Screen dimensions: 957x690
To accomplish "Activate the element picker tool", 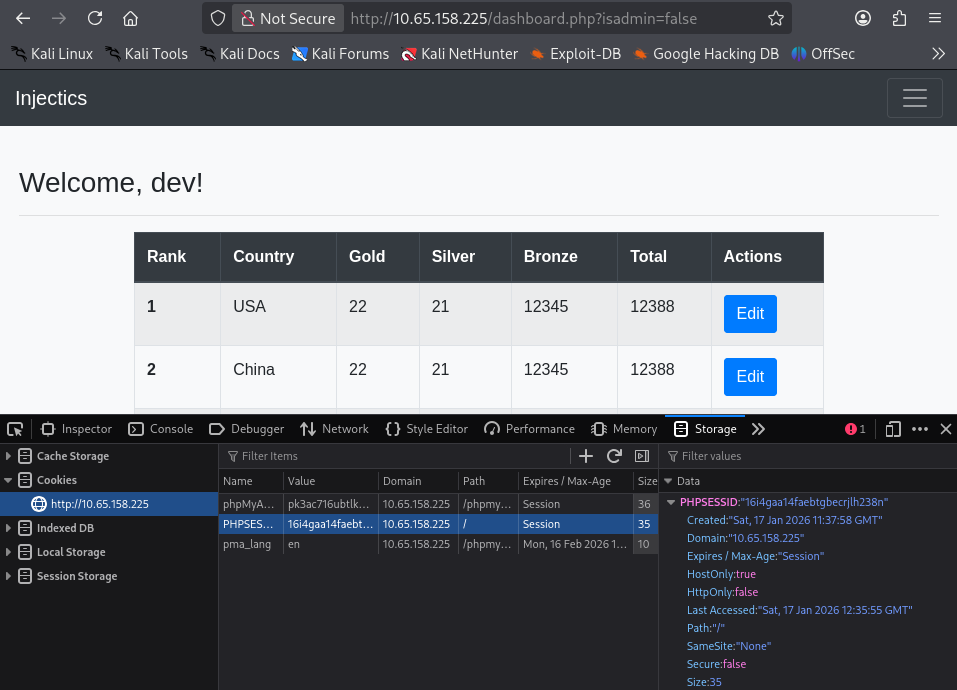I will (x=15, y=429).
